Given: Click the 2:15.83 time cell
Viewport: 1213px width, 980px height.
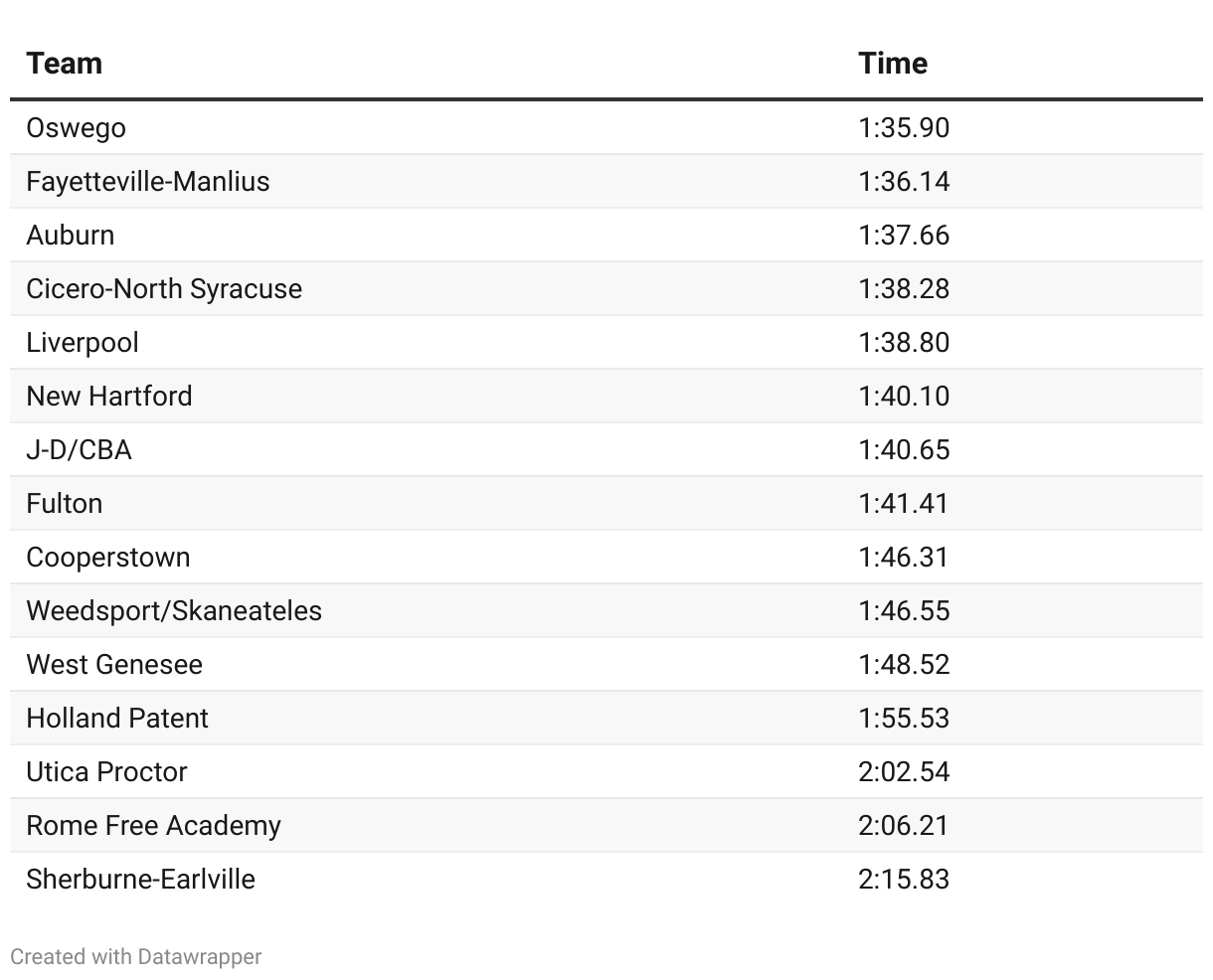Looking at the screenshot, I should tap(904, 880).
